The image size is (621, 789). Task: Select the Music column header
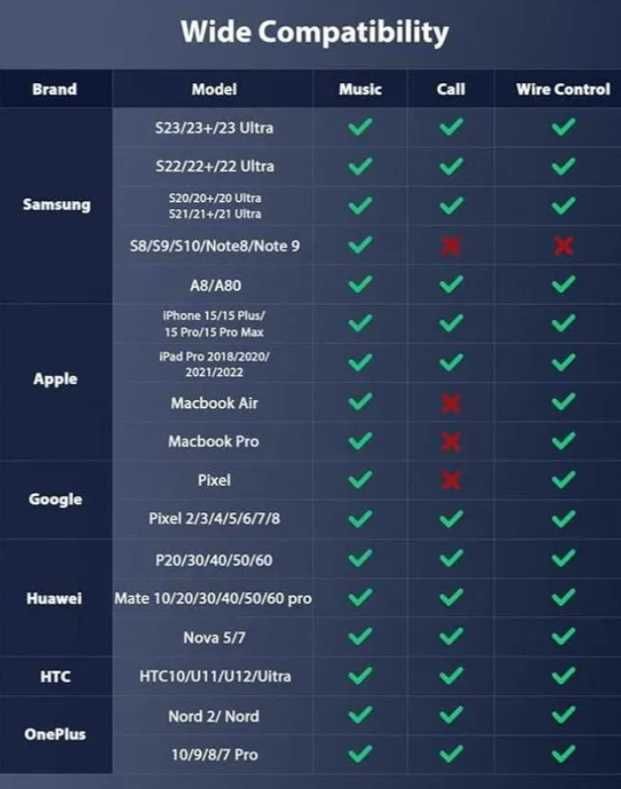360,89
